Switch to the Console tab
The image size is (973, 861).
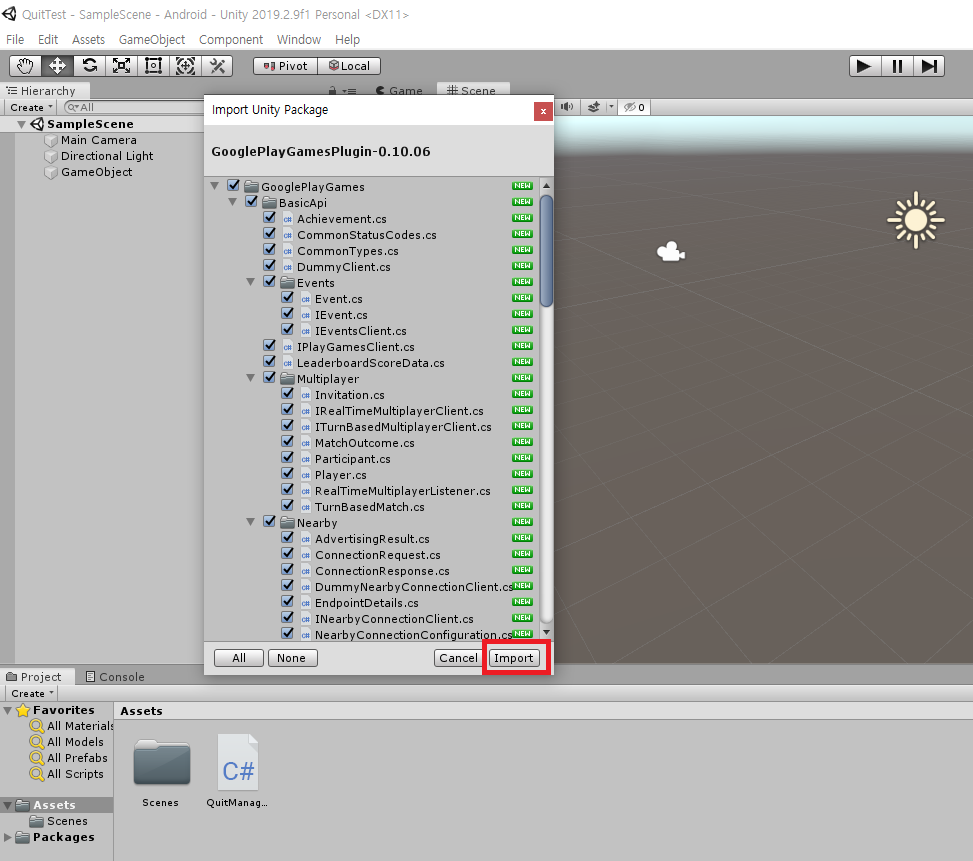(115, 677)
